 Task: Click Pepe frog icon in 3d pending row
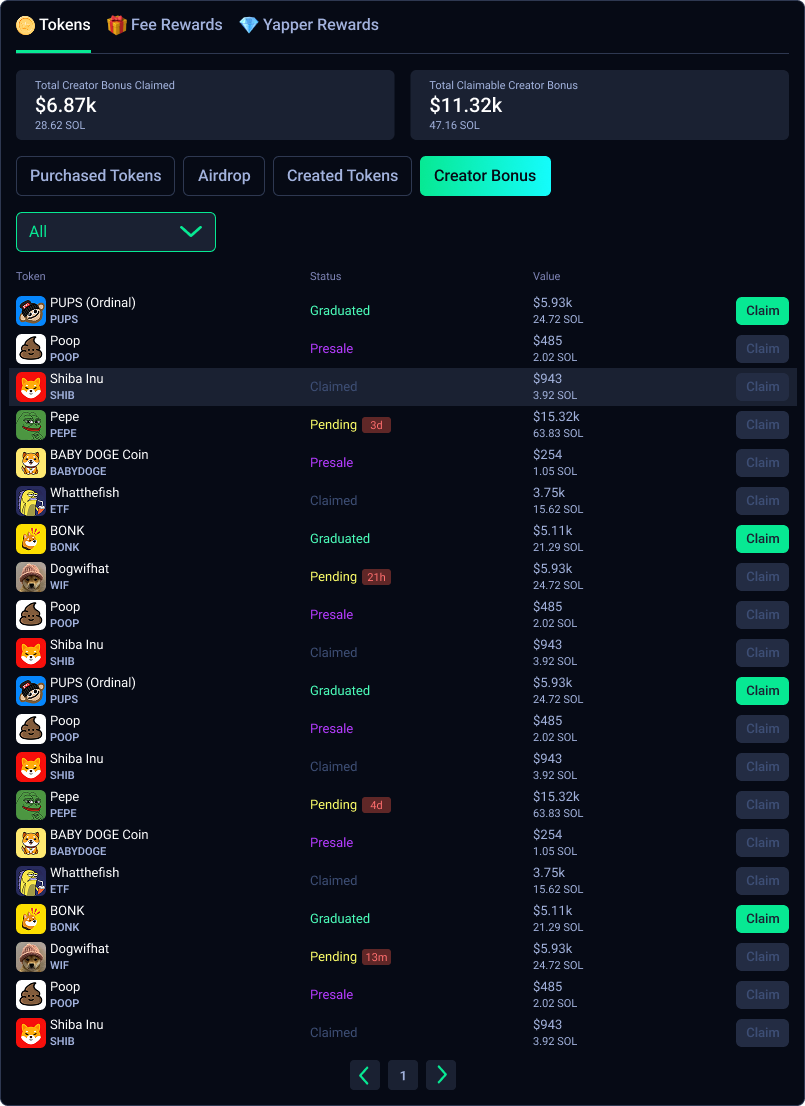pyautogui.click(x=31, y=425)
